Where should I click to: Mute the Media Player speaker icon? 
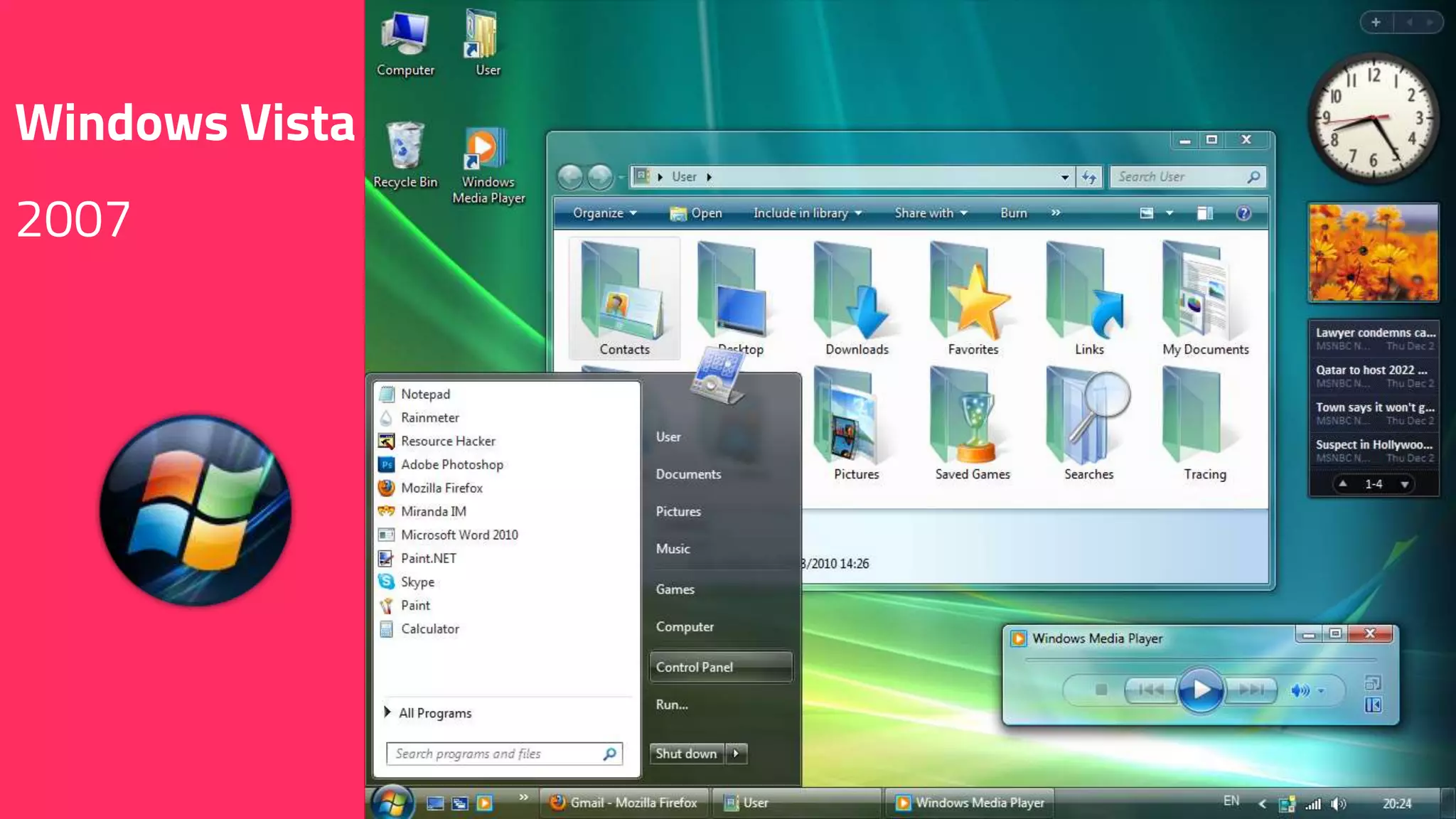1300,690
